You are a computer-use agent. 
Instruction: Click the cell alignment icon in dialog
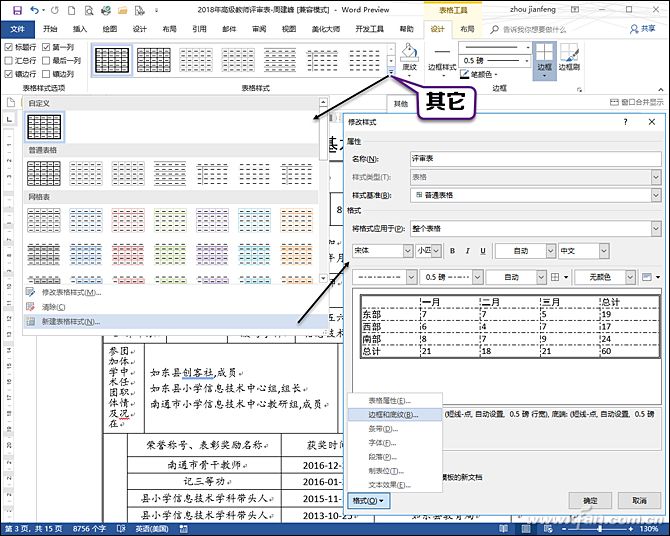[647, 277]
